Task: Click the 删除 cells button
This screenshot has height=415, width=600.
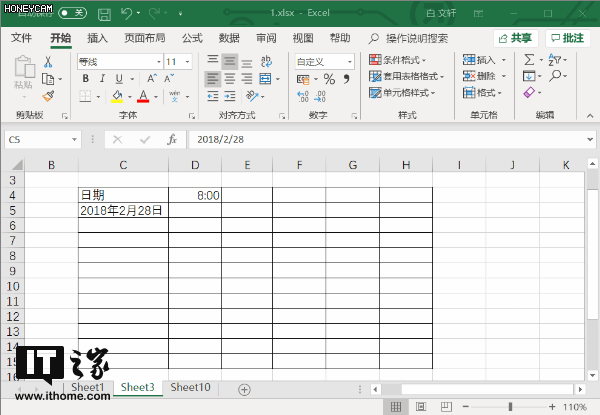Action: point(479,76)
